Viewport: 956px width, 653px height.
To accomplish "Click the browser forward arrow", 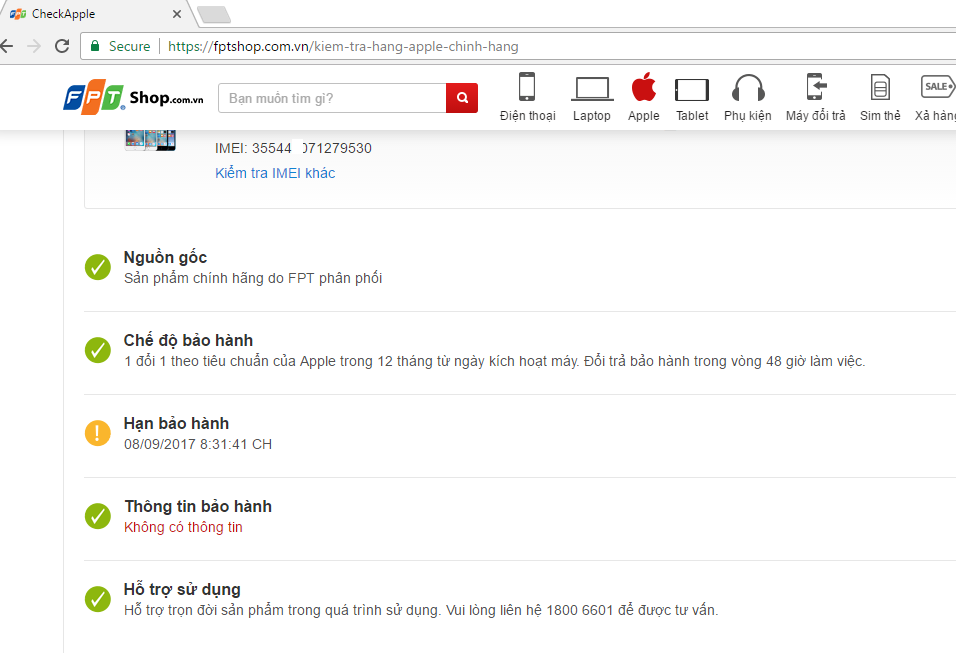I will (34, 46).
